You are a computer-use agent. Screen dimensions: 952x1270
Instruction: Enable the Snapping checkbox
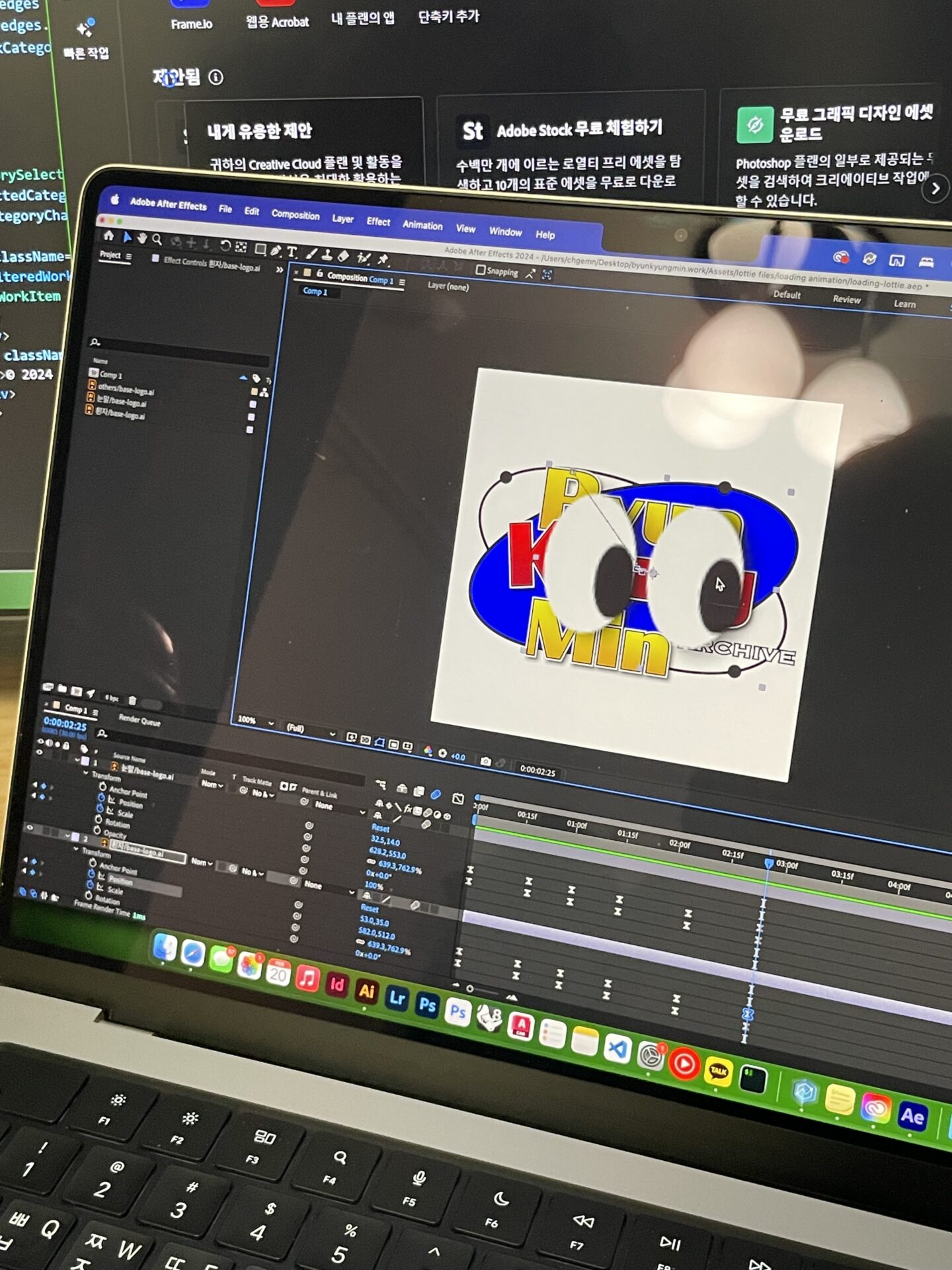(481, 270)
